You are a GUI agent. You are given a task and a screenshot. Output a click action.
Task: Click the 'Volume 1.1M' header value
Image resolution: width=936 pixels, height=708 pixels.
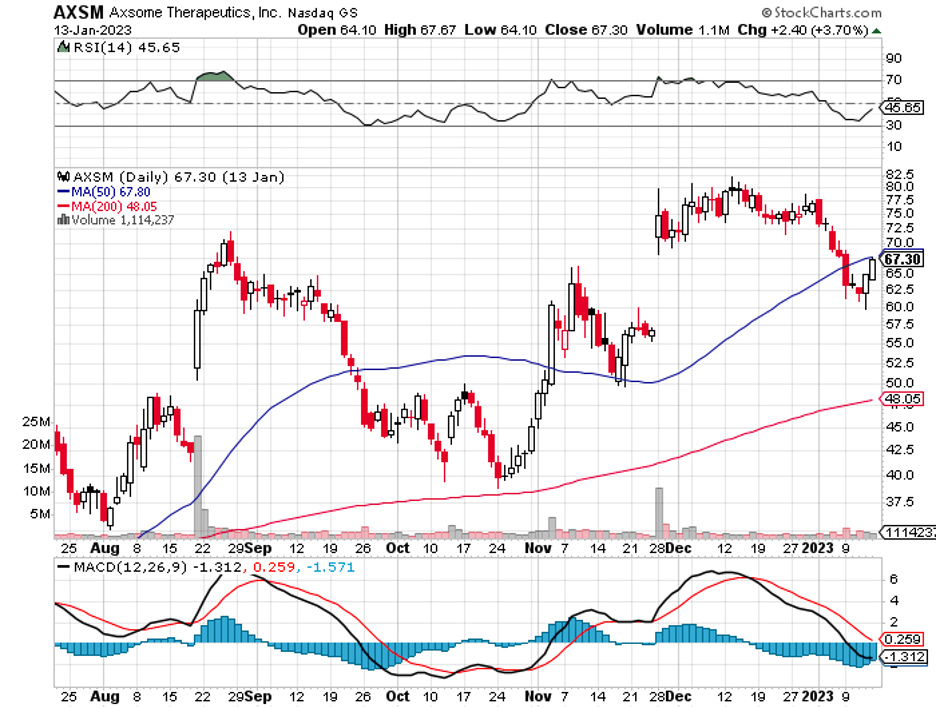(682, 30)
